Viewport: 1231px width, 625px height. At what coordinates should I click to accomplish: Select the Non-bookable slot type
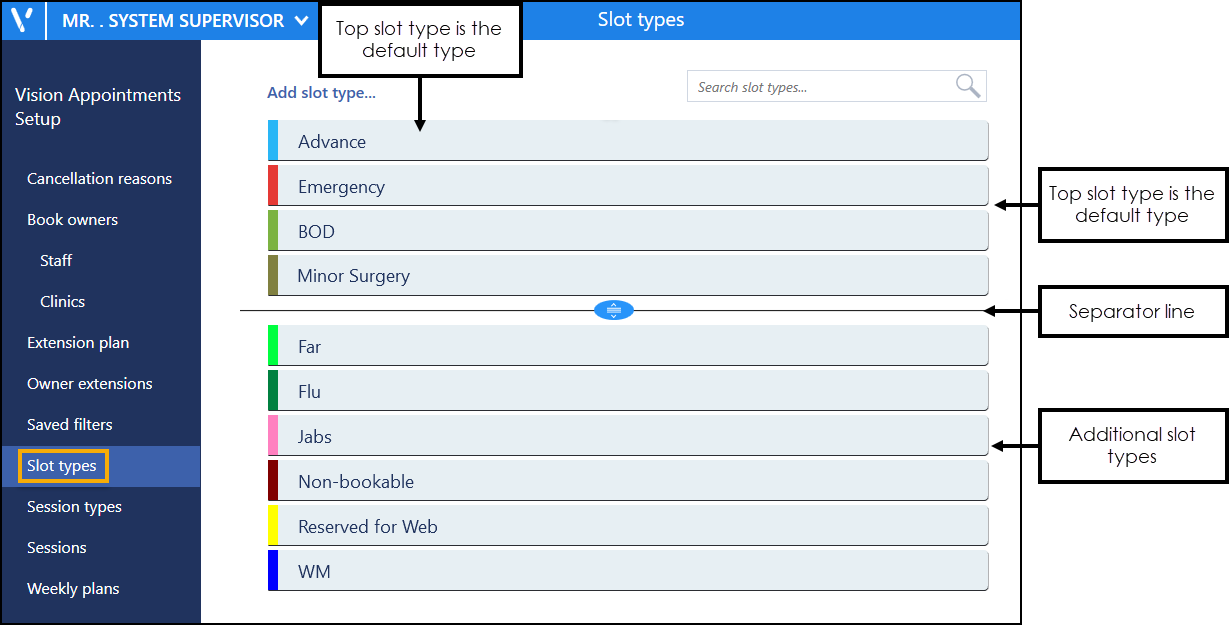coord(630,482)
